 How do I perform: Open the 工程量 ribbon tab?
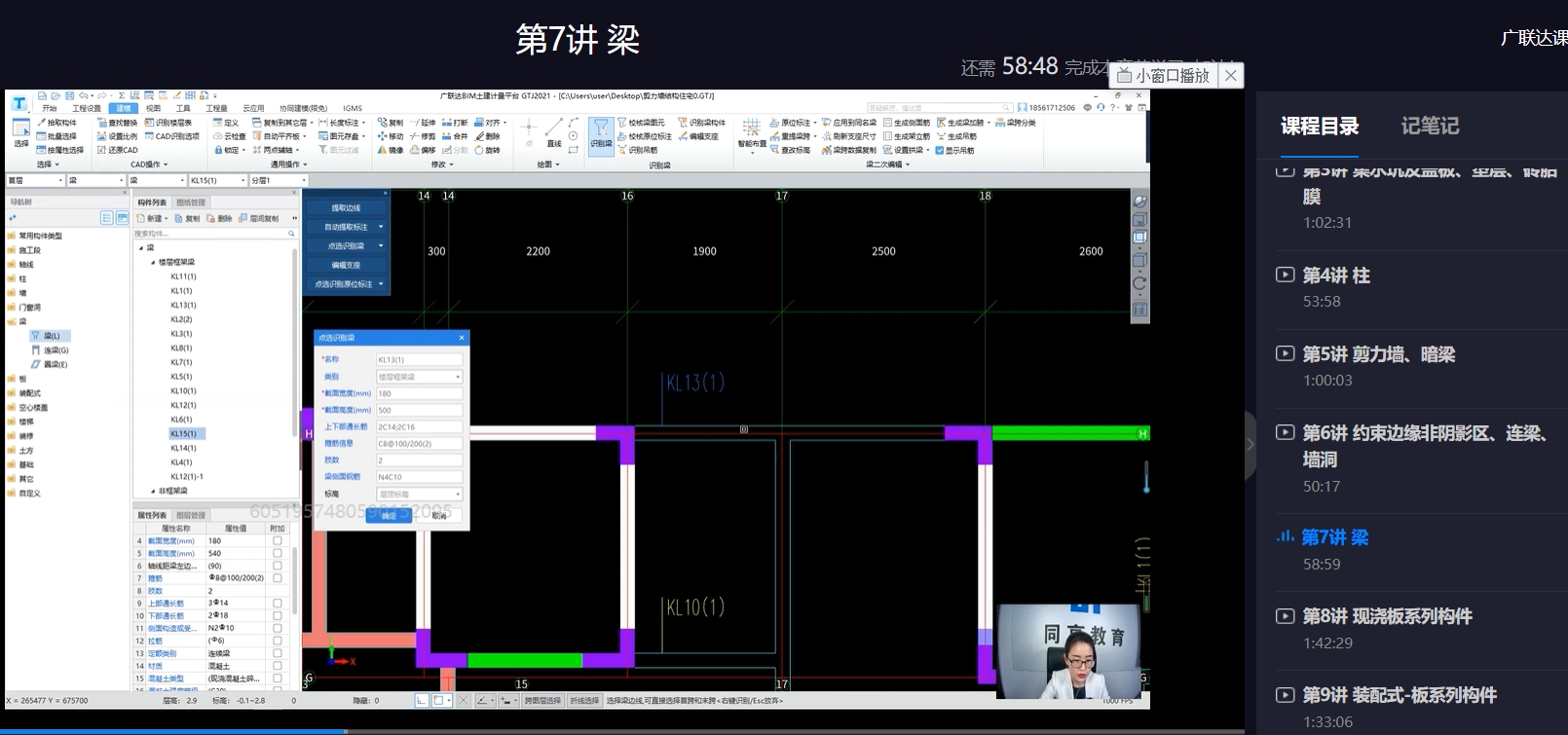[x=216, y=109]
